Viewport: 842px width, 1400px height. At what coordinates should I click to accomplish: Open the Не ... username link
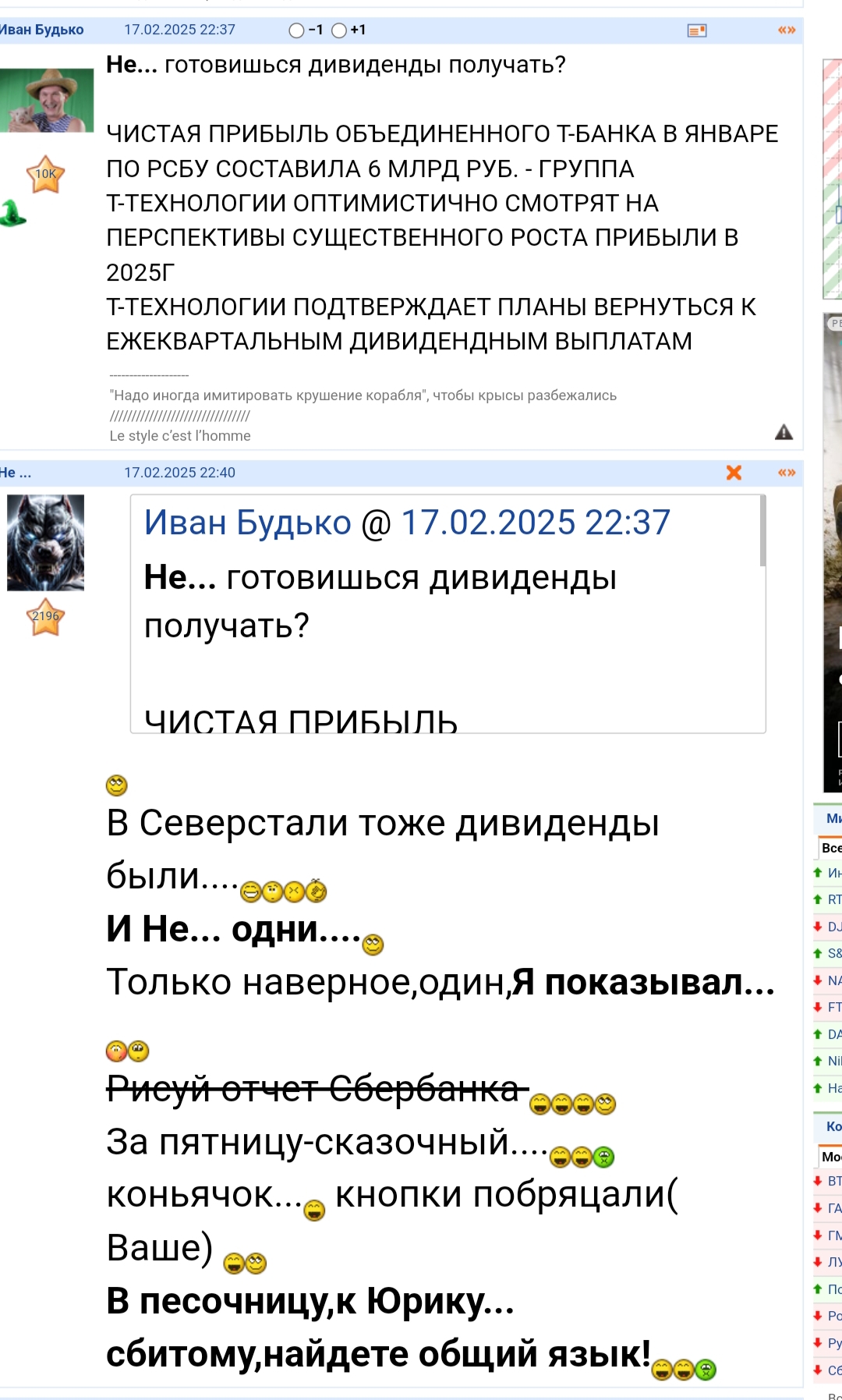[x=16, y=473]
